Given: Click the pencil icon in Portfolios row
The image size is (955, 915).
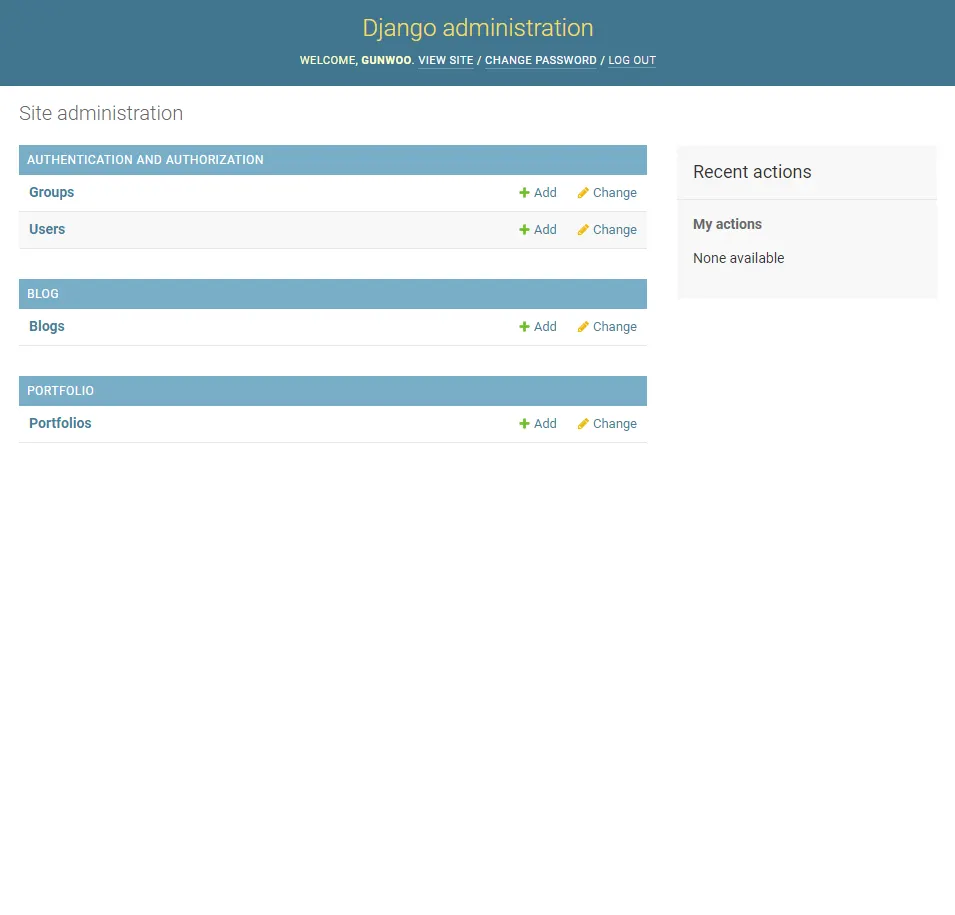Looking at the screenshot, I should click(583, 423).
